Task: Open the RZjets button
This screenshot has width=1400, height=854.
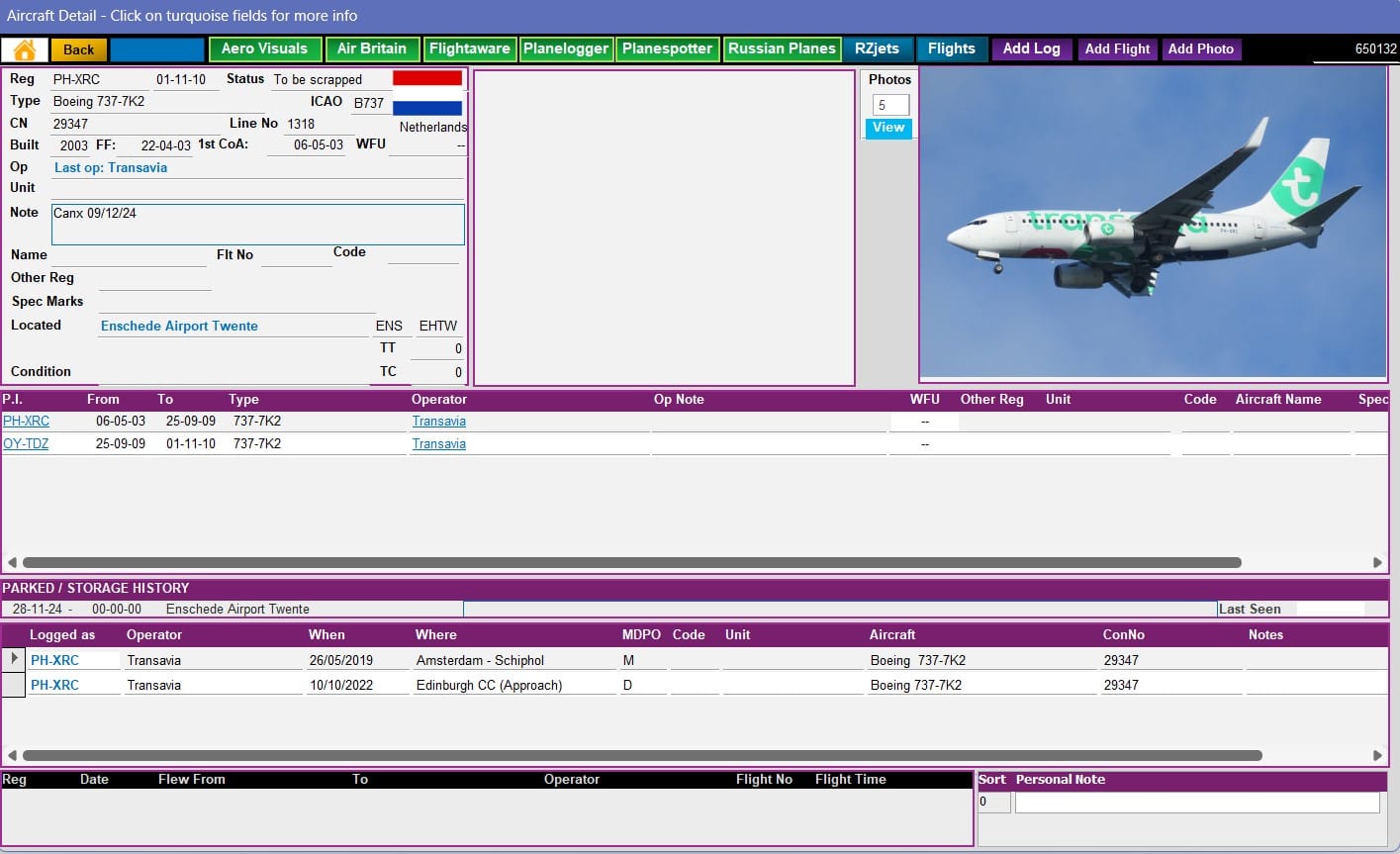Action: click(x=878, y=48)
